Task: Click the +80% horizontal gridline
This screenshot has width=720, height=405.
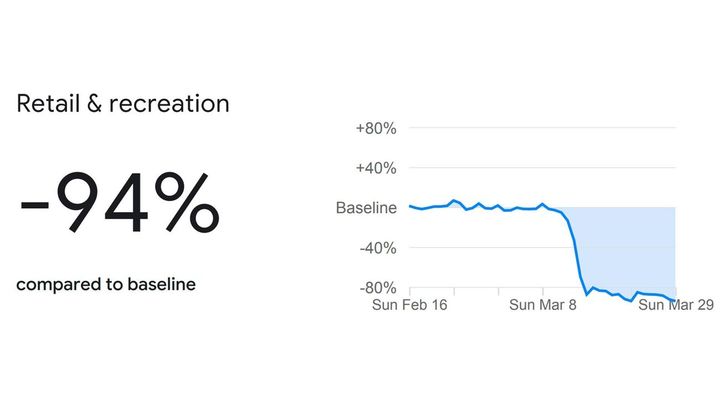Action: tap(540, 128)
